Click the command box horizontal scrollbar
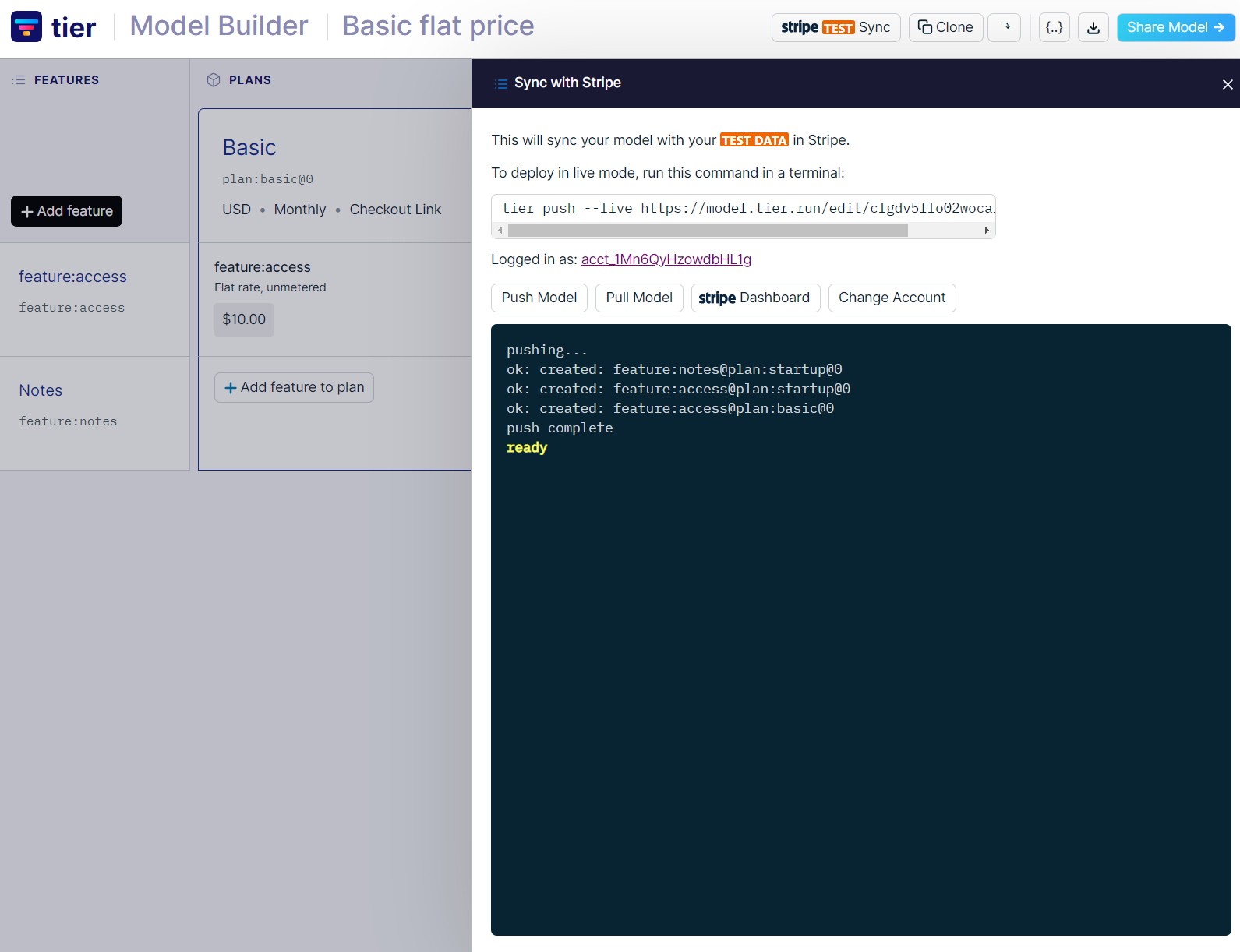Image resolution: width=1240 pixels, height=952 pixels. click(x=708, y=231)
